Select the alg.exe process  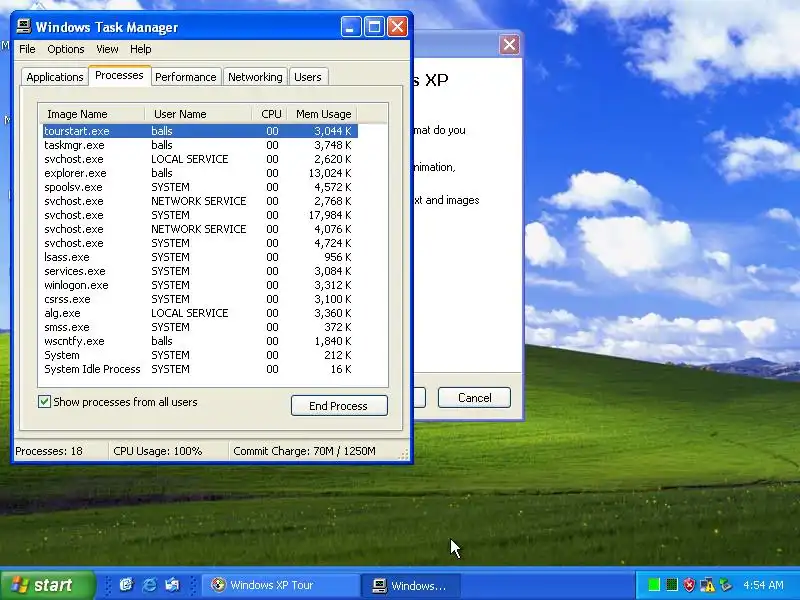(x=200, y=313)
